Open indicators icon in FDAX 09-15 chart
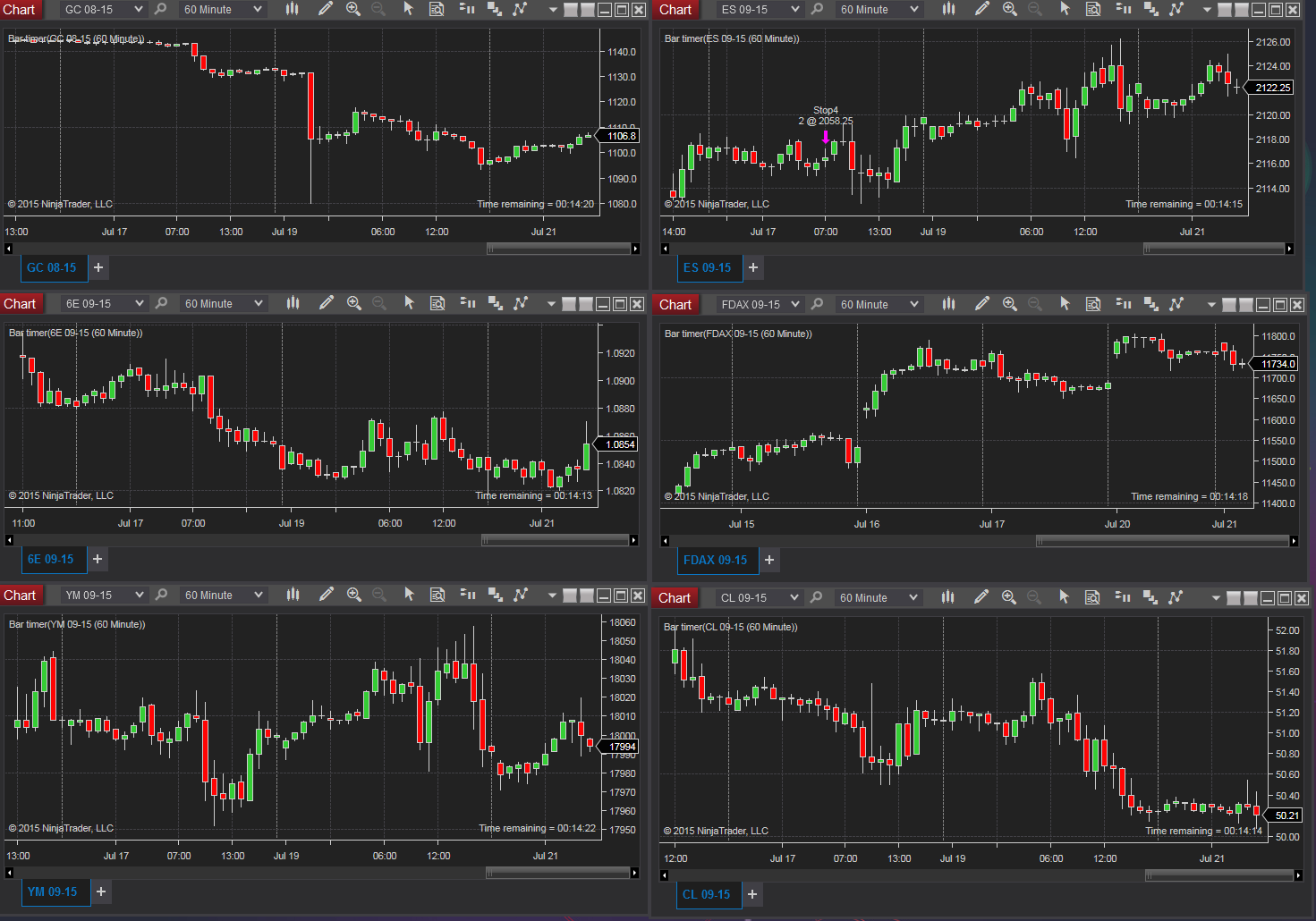The height and width of the screenshot is (921, 1316). click(x=1151, y=304)
